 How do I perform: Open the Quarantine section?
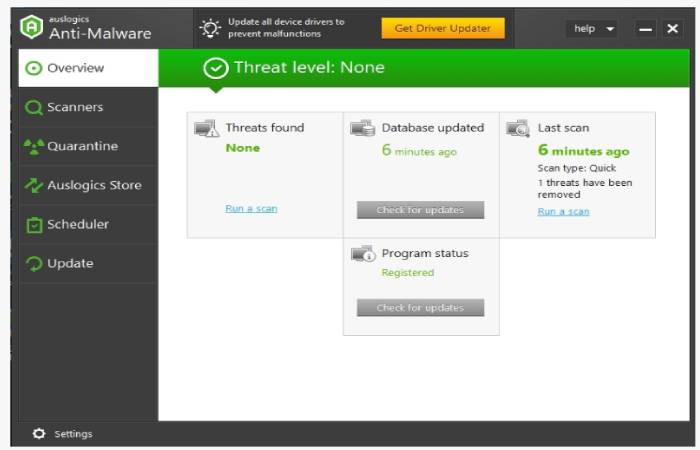88,146
